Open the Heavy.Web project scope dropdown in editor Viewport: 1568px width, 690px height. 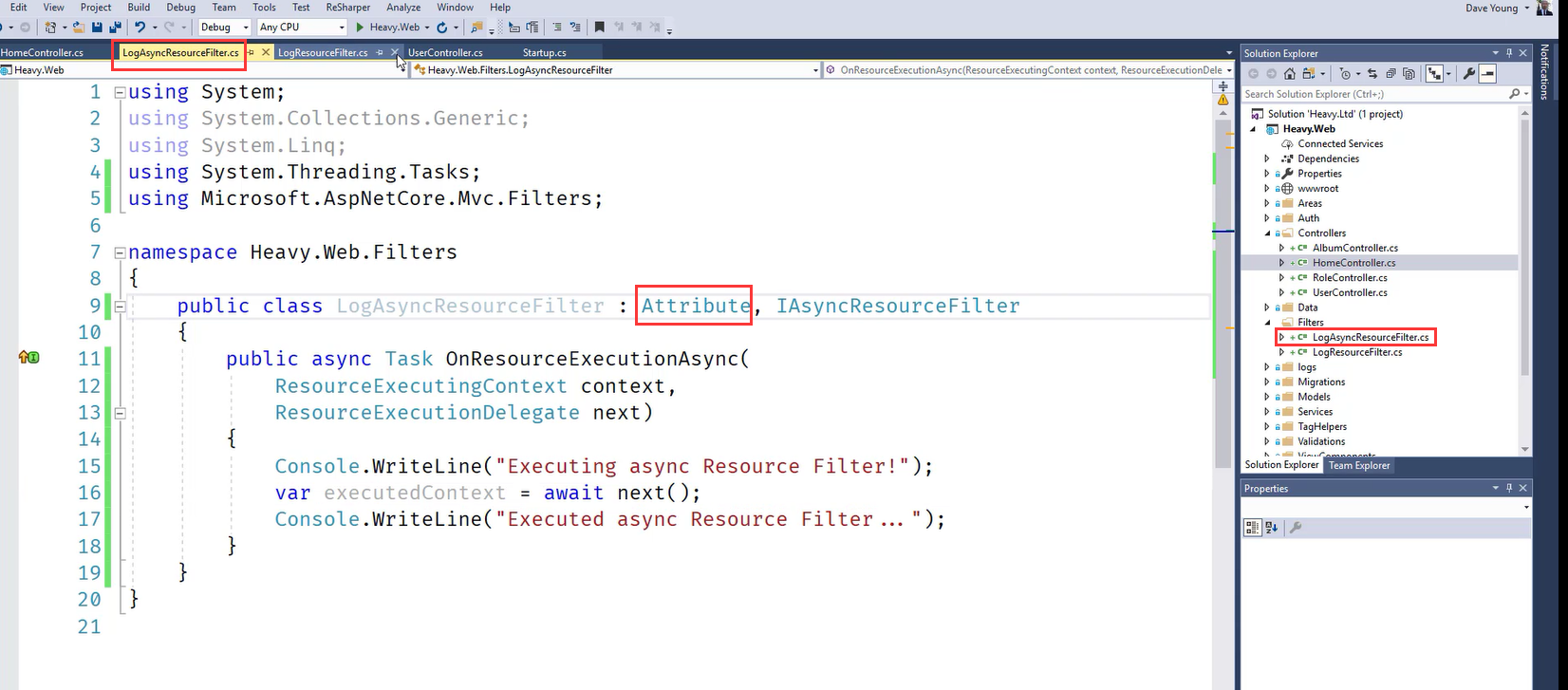pyautogui.click(x=203, y=70)
